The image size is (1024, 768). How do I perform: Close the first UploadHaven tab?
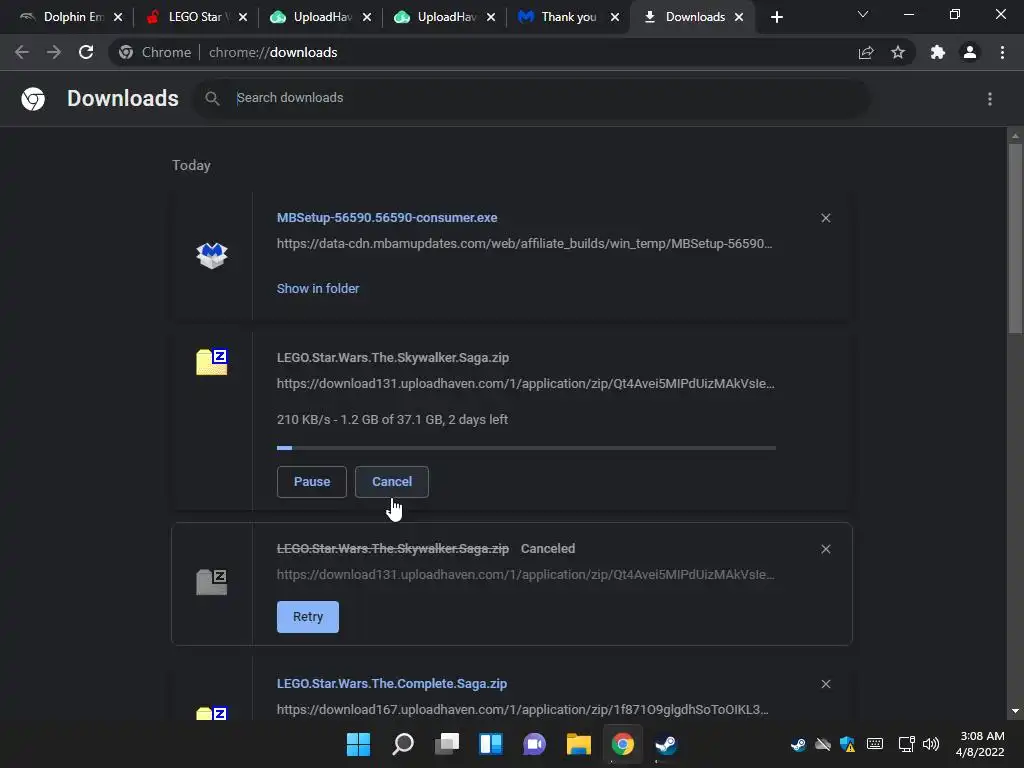point(367,18)
